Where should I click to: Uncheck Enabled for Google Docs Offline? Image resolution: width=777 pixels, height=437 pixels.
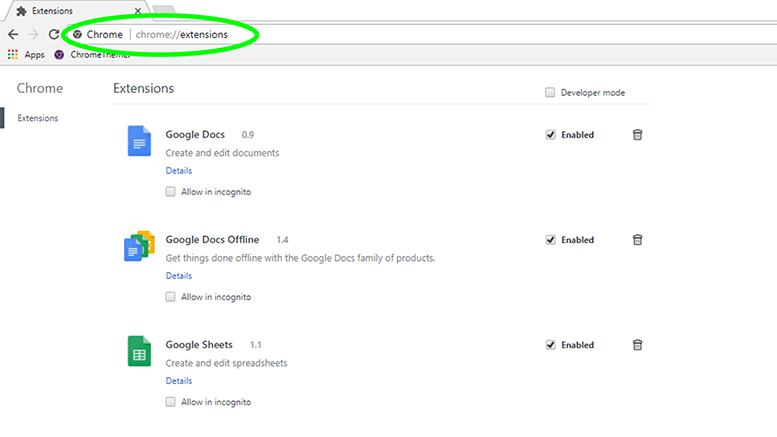coord(551,240)
